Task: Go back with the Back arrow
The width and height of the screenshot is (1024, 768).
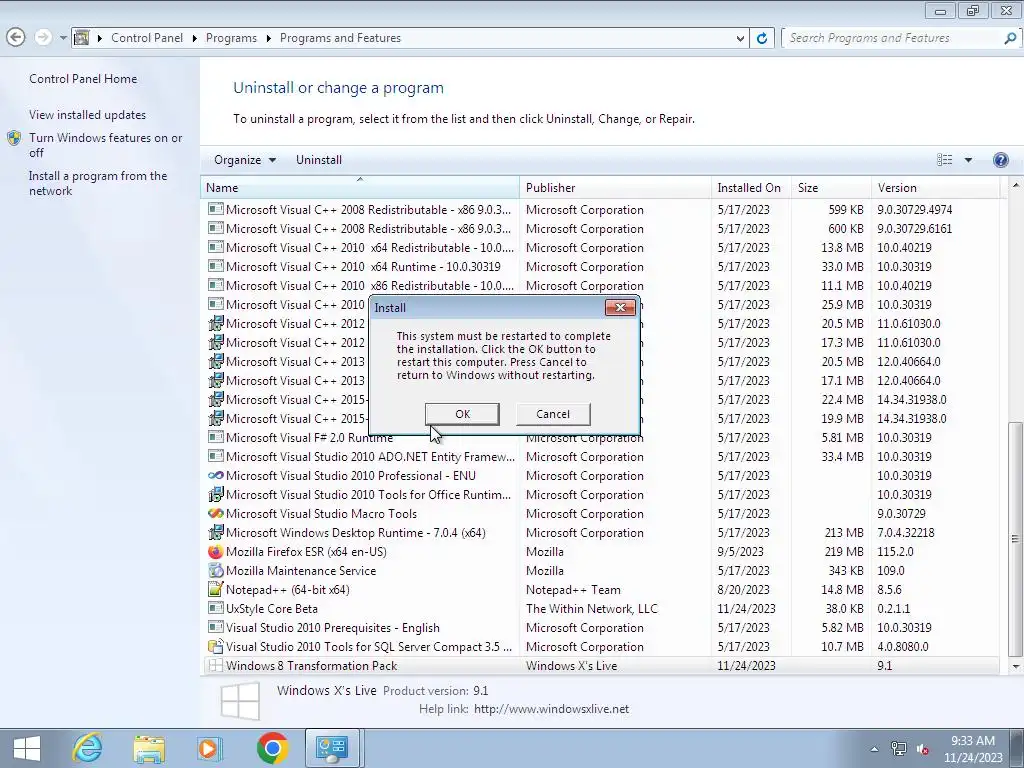Action: pos(16,37)
